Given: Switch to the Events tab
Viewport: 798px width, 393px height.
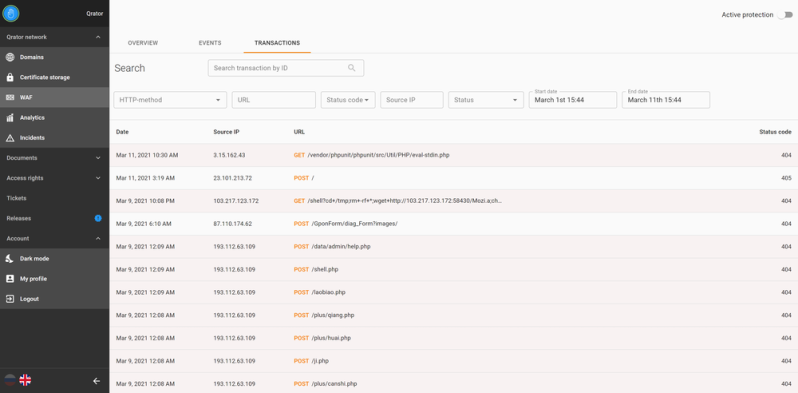Looking at the screenshot, I should [x=210, y=43].
